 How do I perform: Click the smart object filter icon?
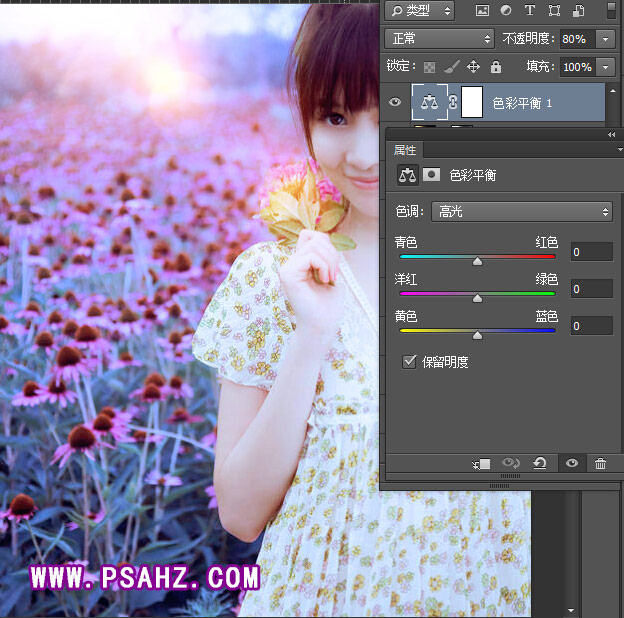coord(578,11)
